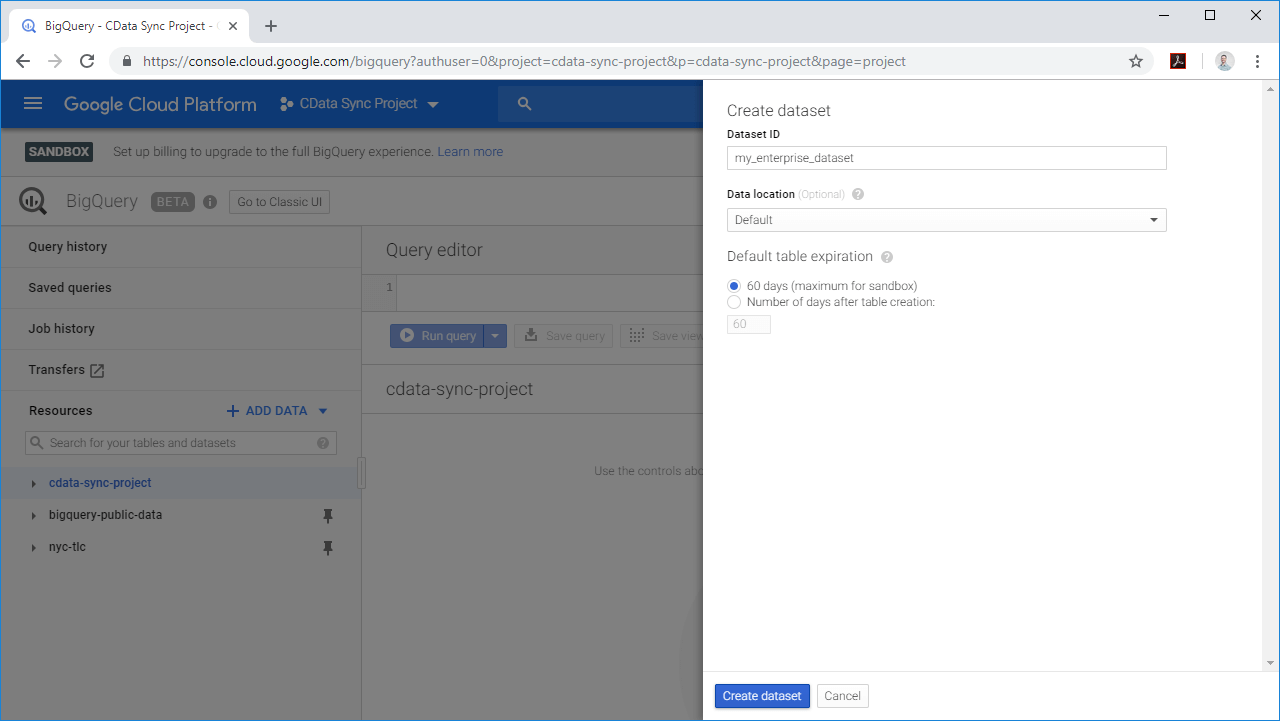Viewport: 1280px width, 721px height.
Task: Click the pin icon next to nyc-tlc
Action: (x=327, y=548)
